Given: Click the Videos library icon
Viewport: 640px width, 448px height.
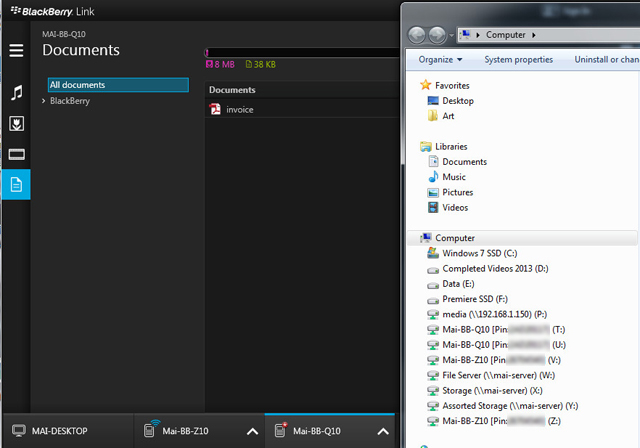Looking at the screenshot, I should [433, 207].
